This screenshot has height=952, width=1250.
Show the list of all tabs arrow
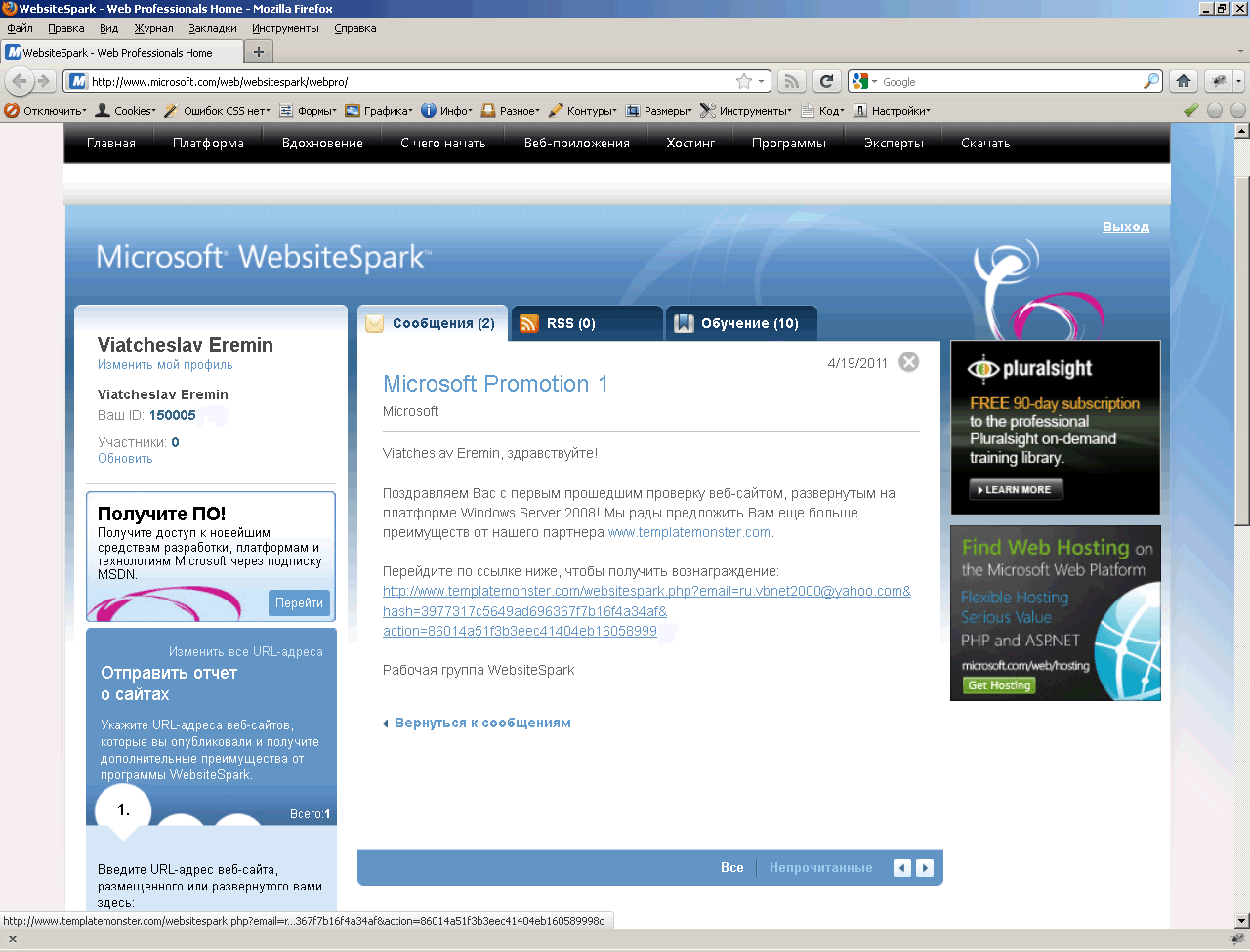[x=1241, y=52]
